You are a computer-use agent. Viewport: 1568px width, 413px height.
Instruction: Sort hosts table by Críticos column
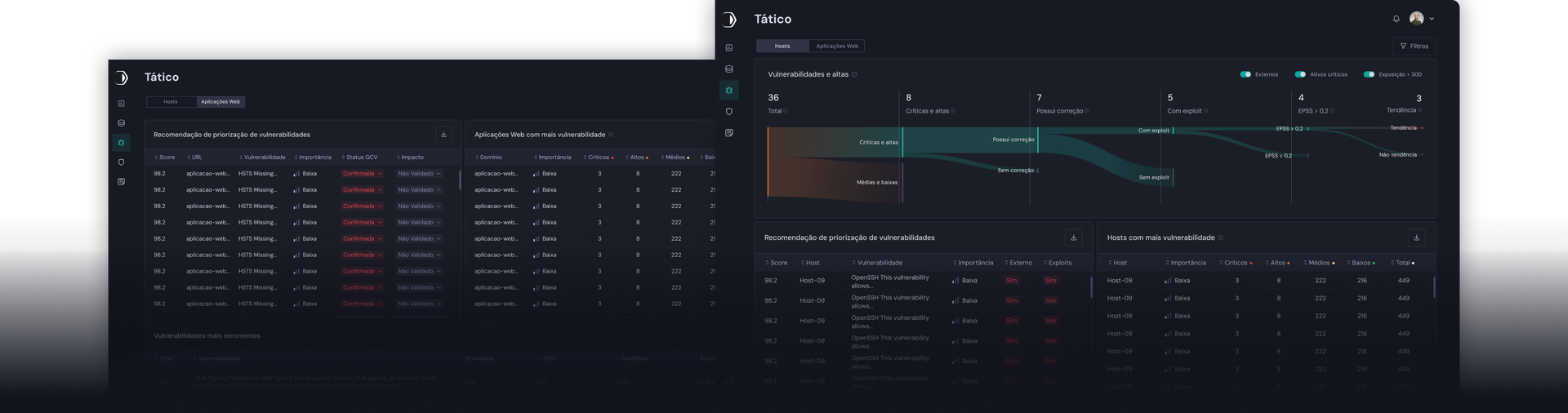point(1236,263)
